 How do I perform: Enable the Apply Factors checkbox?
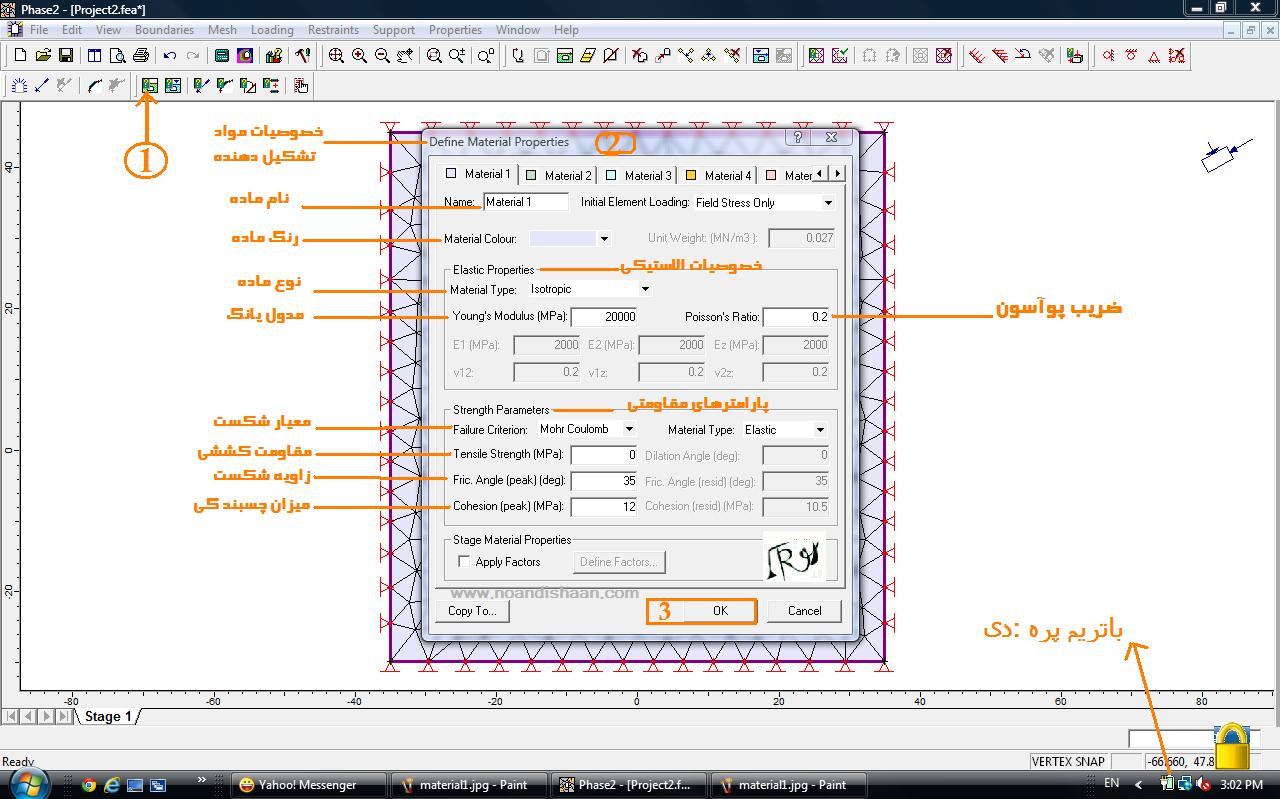pyautogui.click(x=464, y=562)
